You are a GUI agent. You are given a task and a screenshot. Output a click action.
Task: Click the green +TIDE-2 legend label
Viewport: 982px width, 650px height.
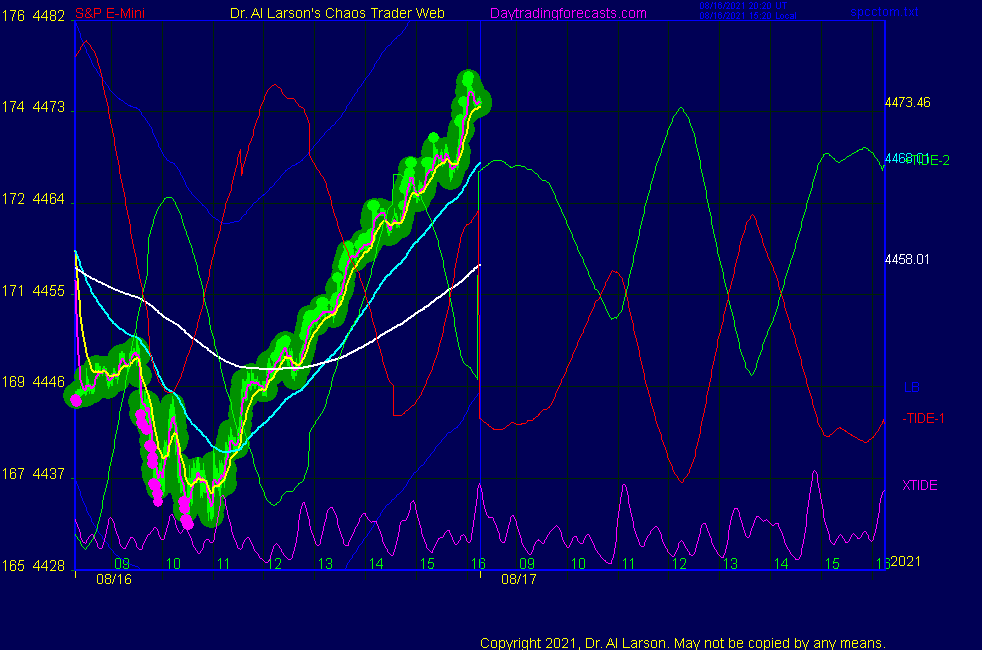[x=930, y=160]
